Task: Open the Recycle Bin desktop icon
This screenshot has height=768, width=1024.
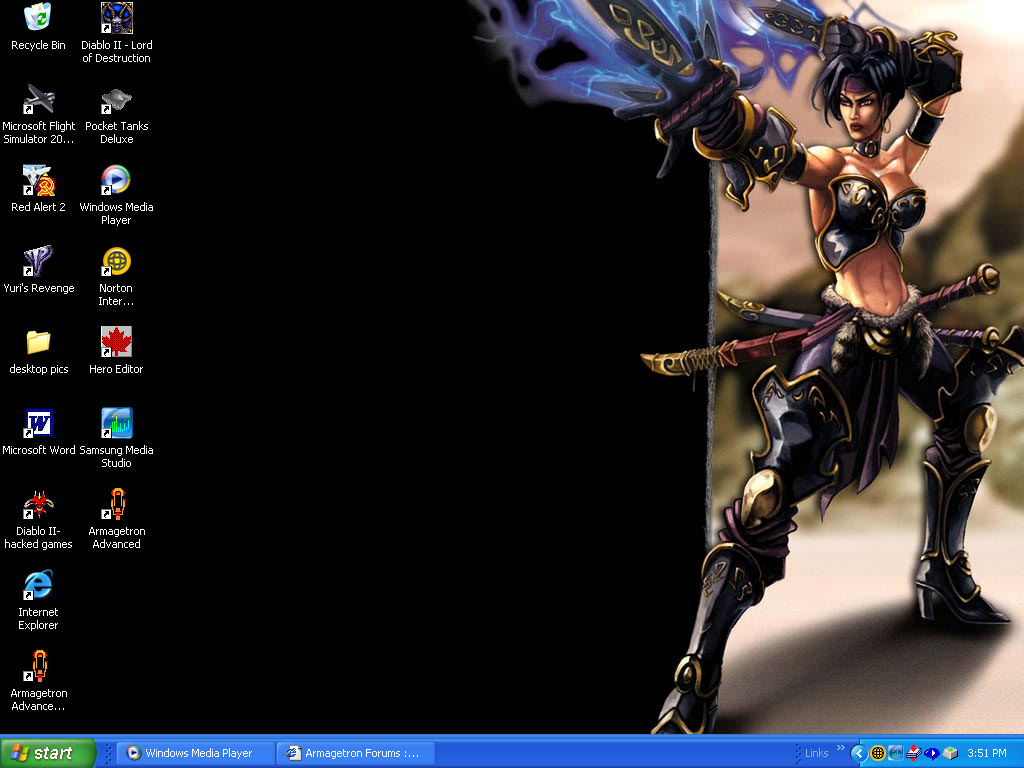Action: point(38,18)
